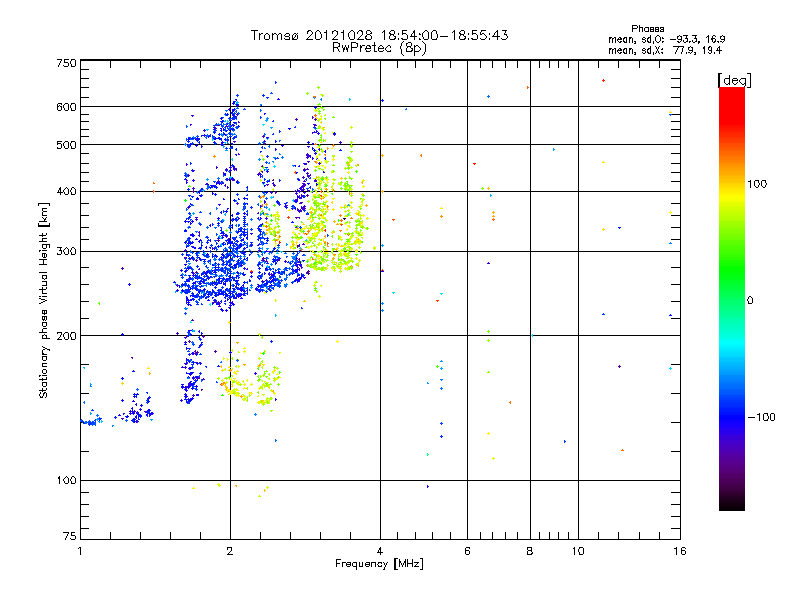Click the '1' frequency axis tick label
The width and height of the screenshot is (800, 600).
click(x=80, y=551)
